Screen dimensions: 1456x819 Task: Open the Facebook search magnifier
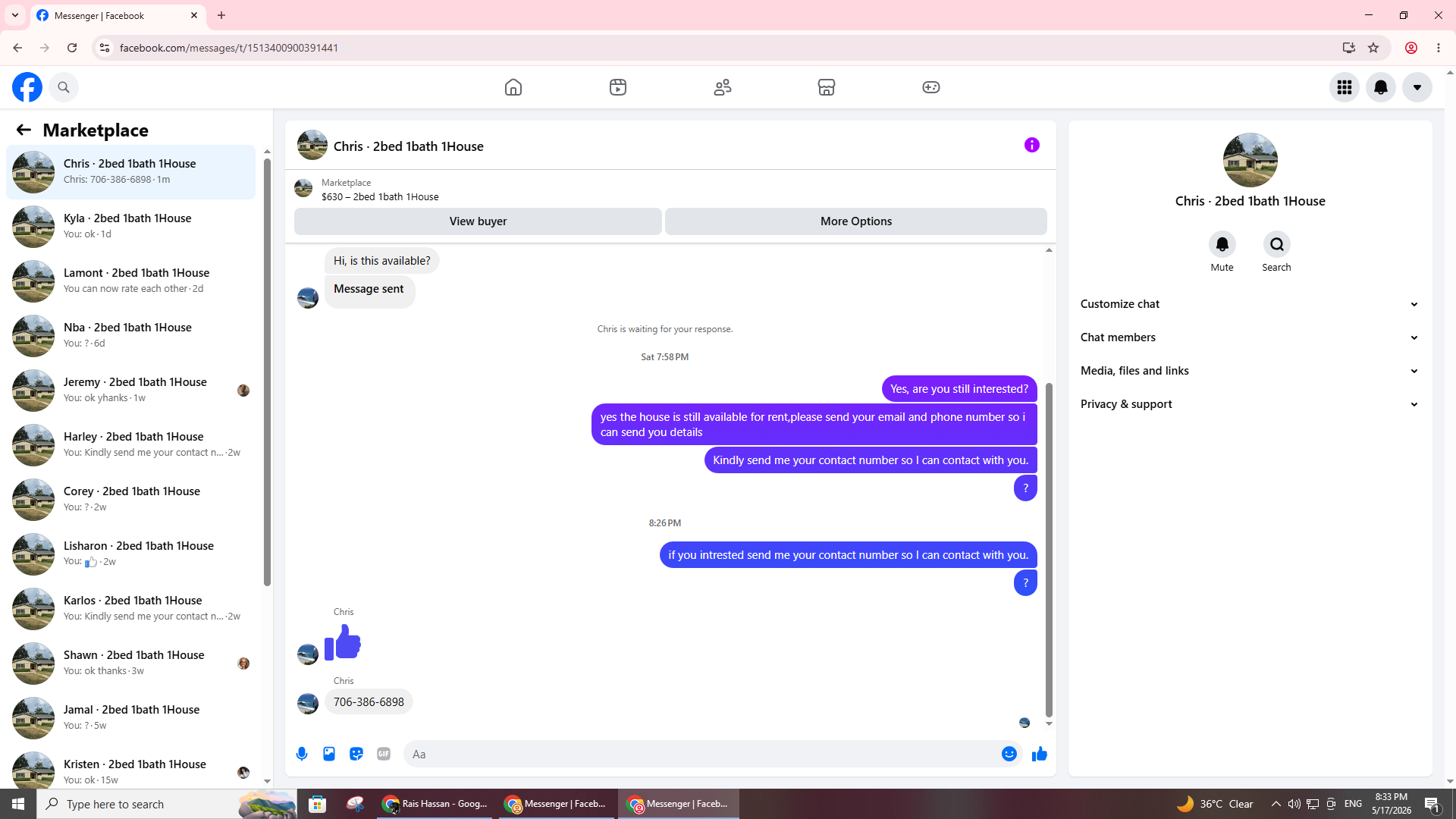(x=64, y=87)
